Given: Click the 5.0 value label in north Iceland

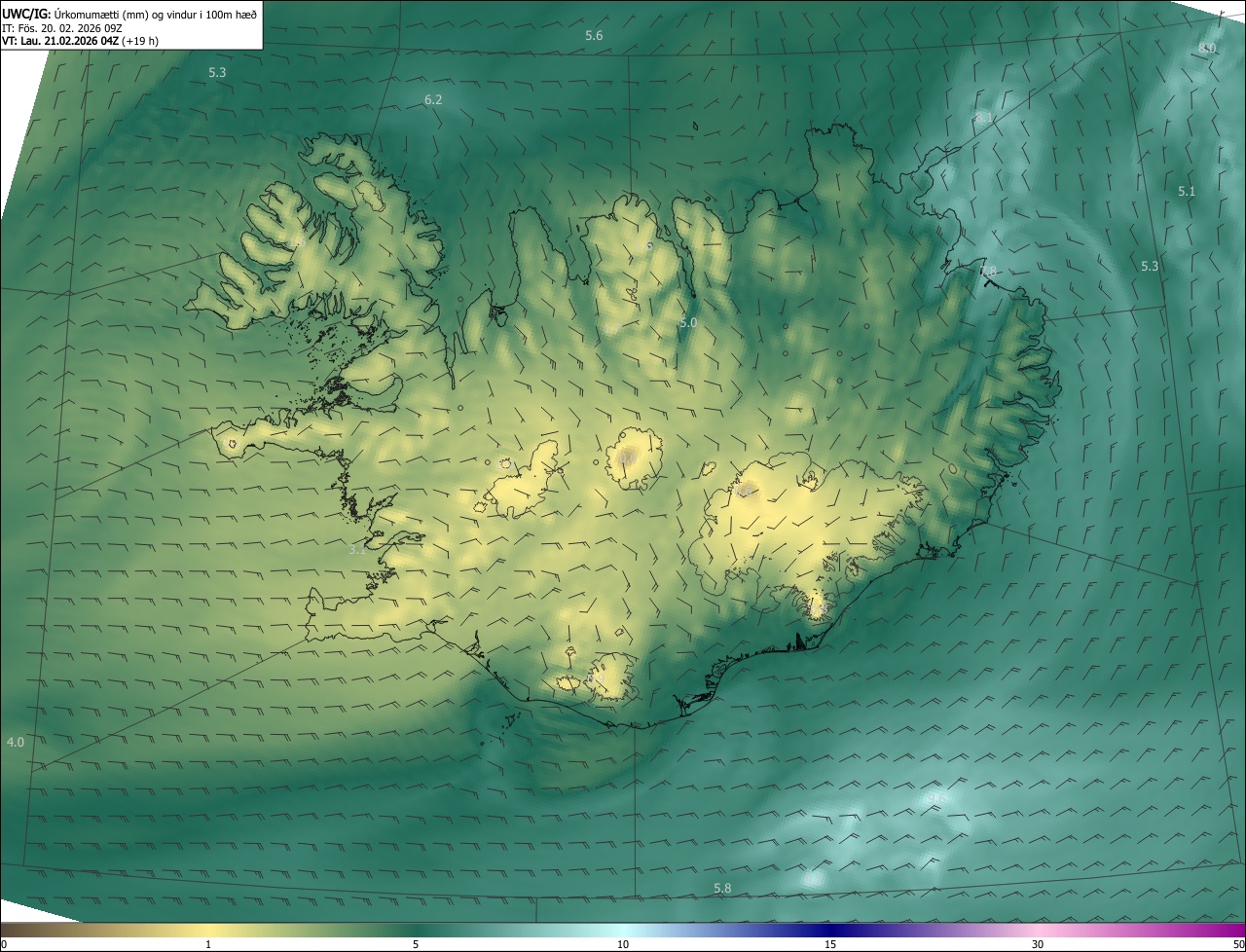Looking at the screenshot, I should pyautogui.click(x=688, y=322).
